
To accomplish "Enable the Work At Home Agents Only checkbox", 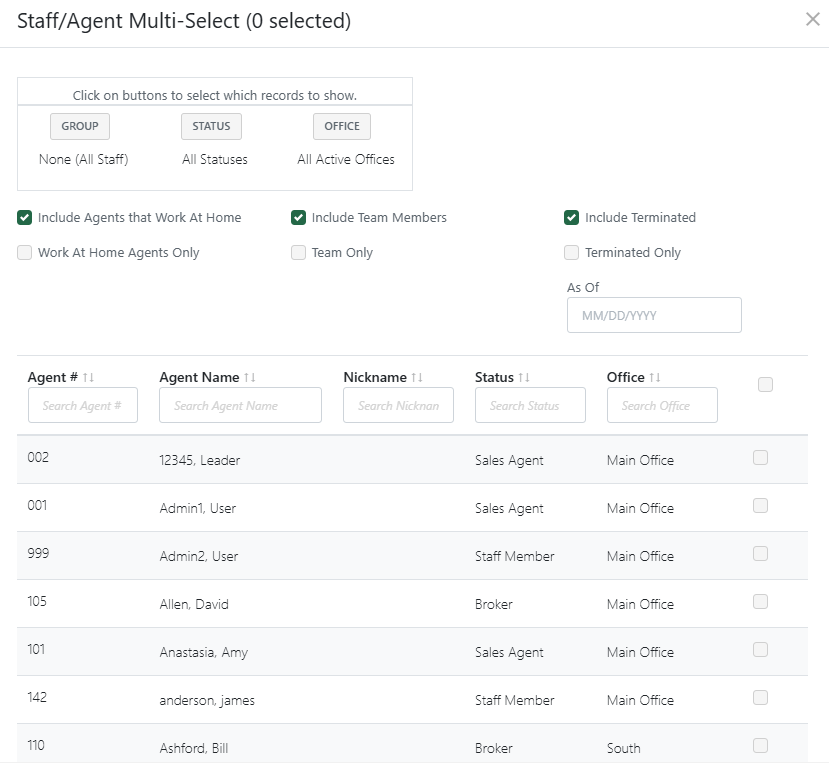I will (24, 253).
